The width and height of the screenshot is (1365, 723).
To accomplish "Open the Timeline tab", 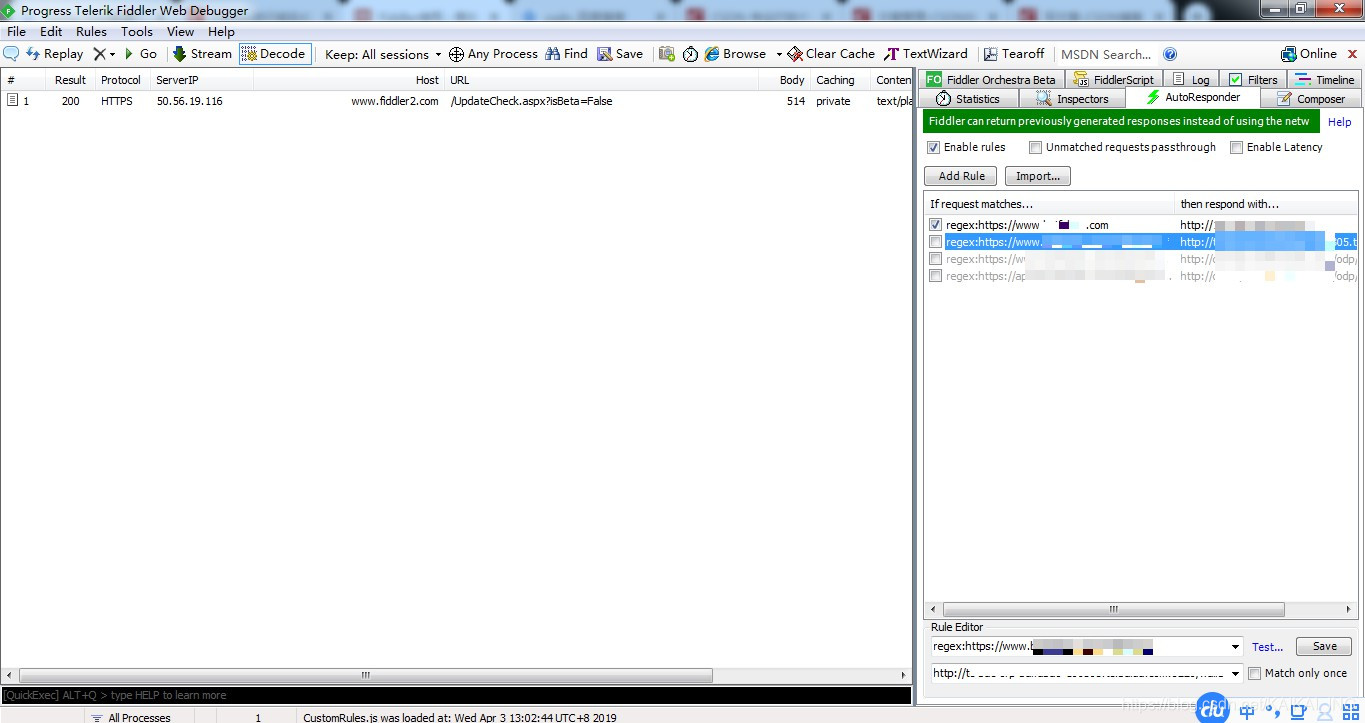I will tap(1325, 79).
